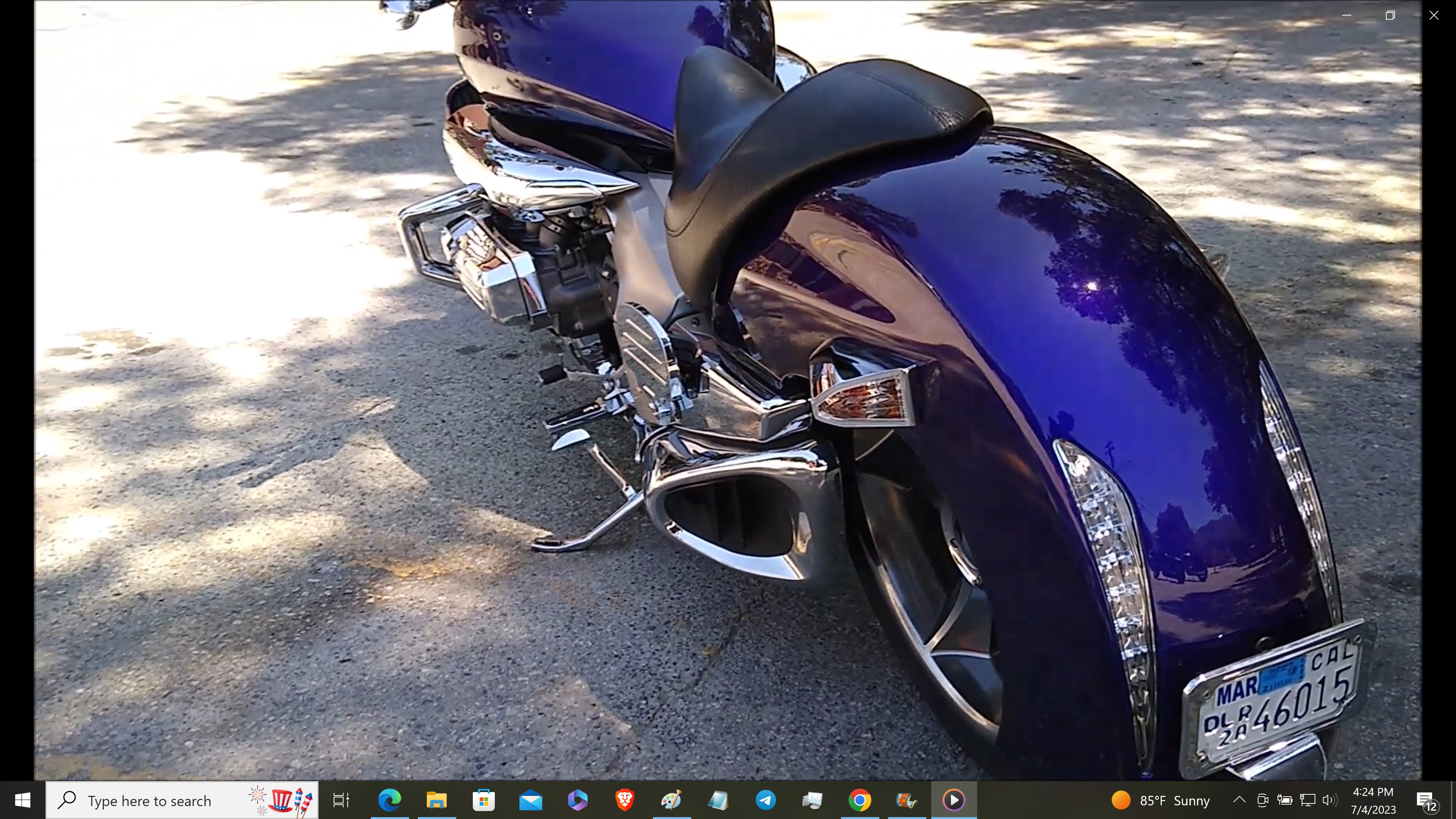Open Telegram from the taskbar

pos(765,800)
